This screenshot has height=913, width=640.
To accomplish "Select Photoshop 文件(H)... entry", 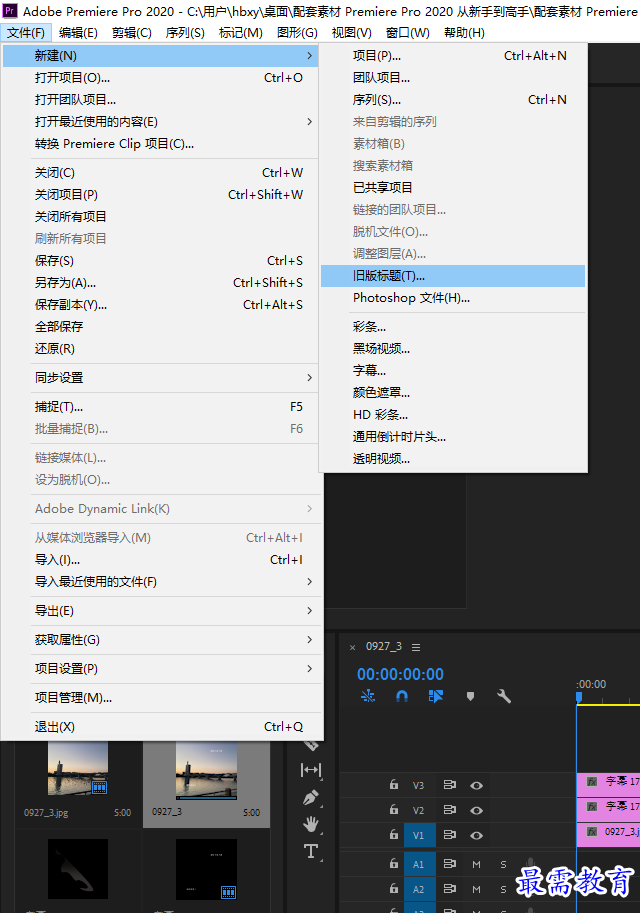I will coord(452,298).
